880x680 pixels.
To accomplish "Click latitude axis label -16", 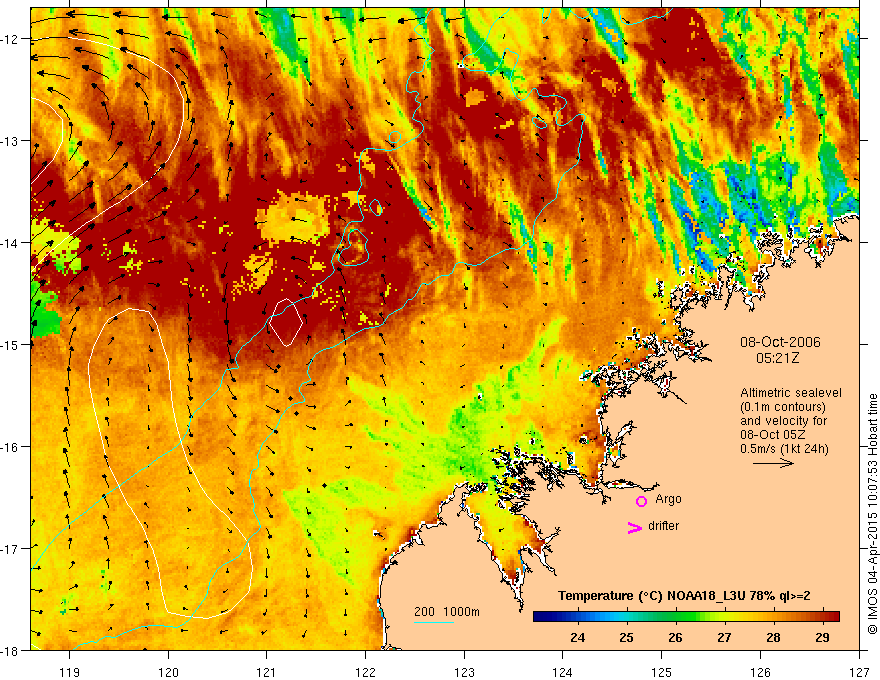I will click(10, 447).
